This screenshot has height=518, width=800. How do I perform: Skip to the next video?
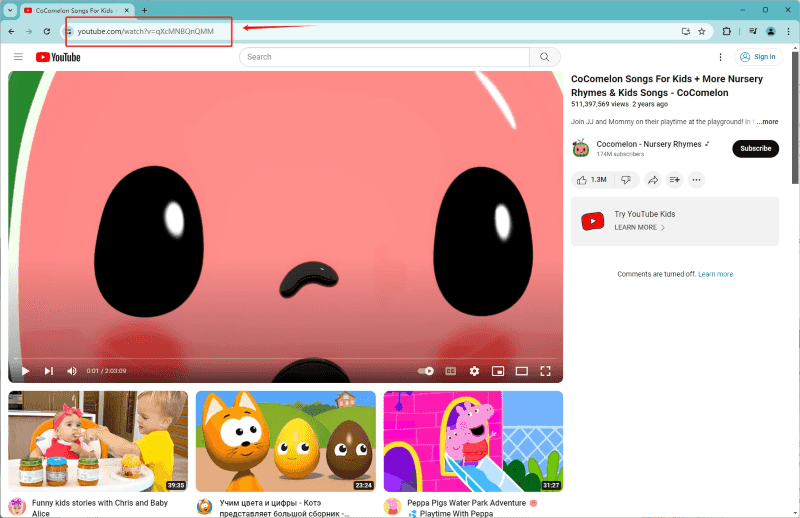(49, 371)
